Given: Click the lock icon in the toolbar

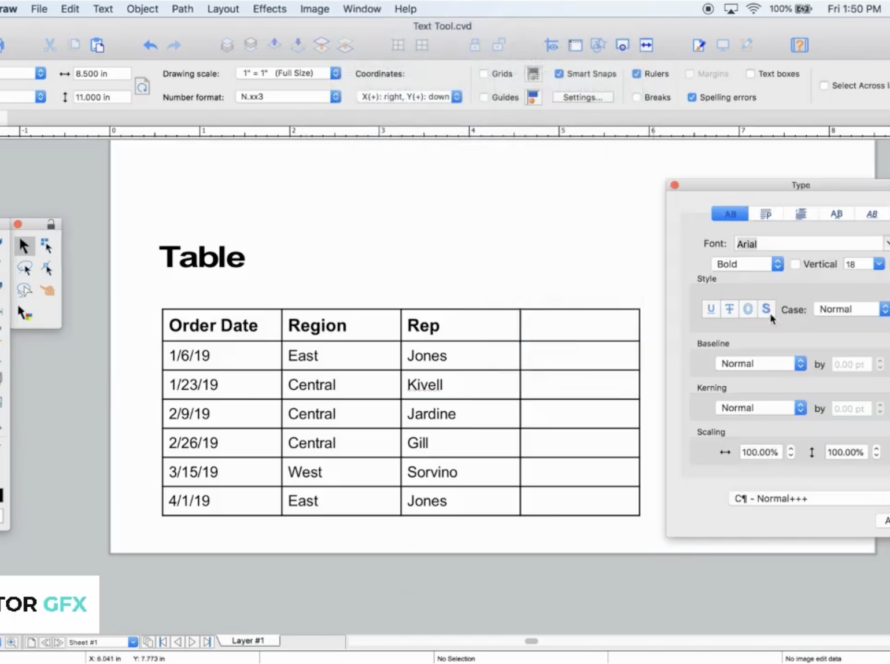Looking at the screenshot, I should [x=475, y=45].
